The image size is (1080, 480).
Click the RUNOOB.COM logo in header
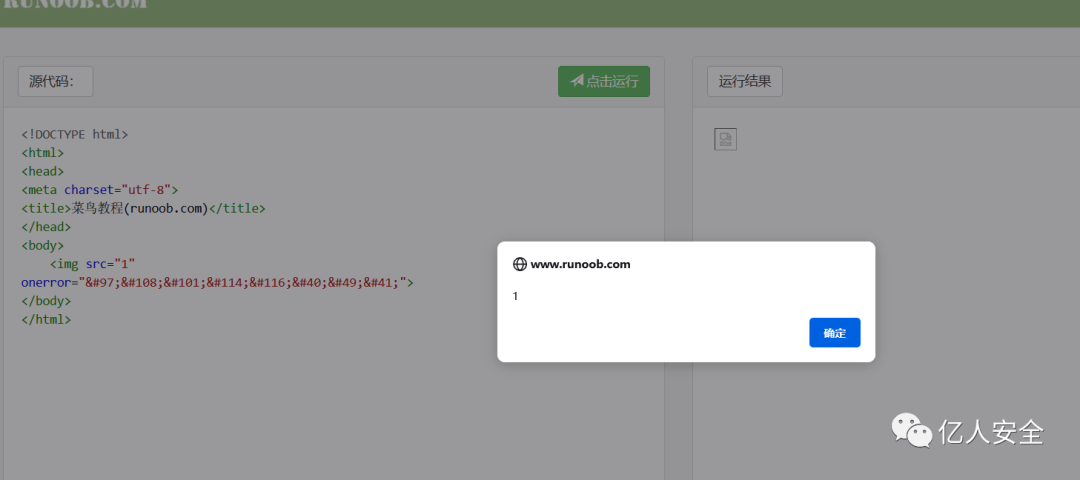(x=74, y=4)
